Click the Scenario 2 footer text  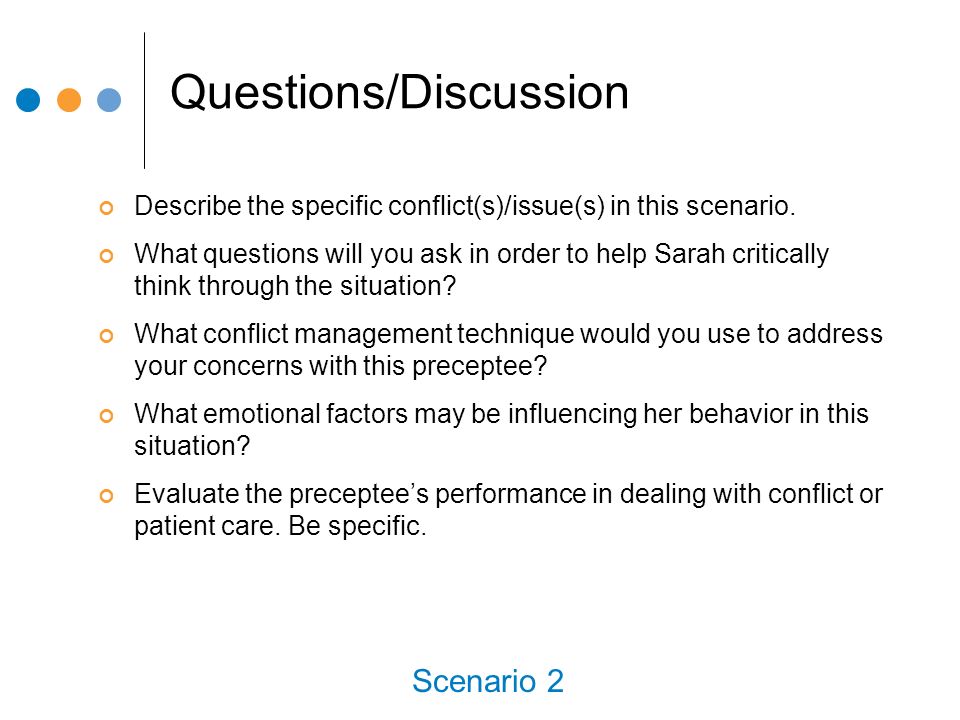pyautogui.click(x=488, y=681)
